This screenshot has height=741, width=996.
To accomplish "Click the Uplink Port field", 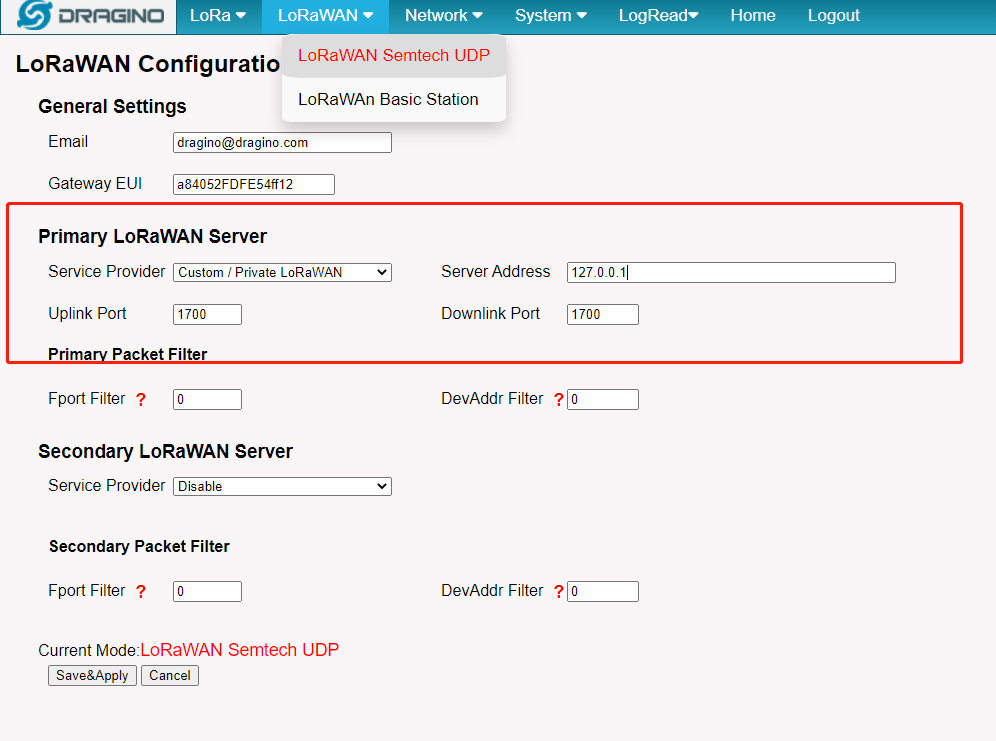I will click(x=207, y=314).
